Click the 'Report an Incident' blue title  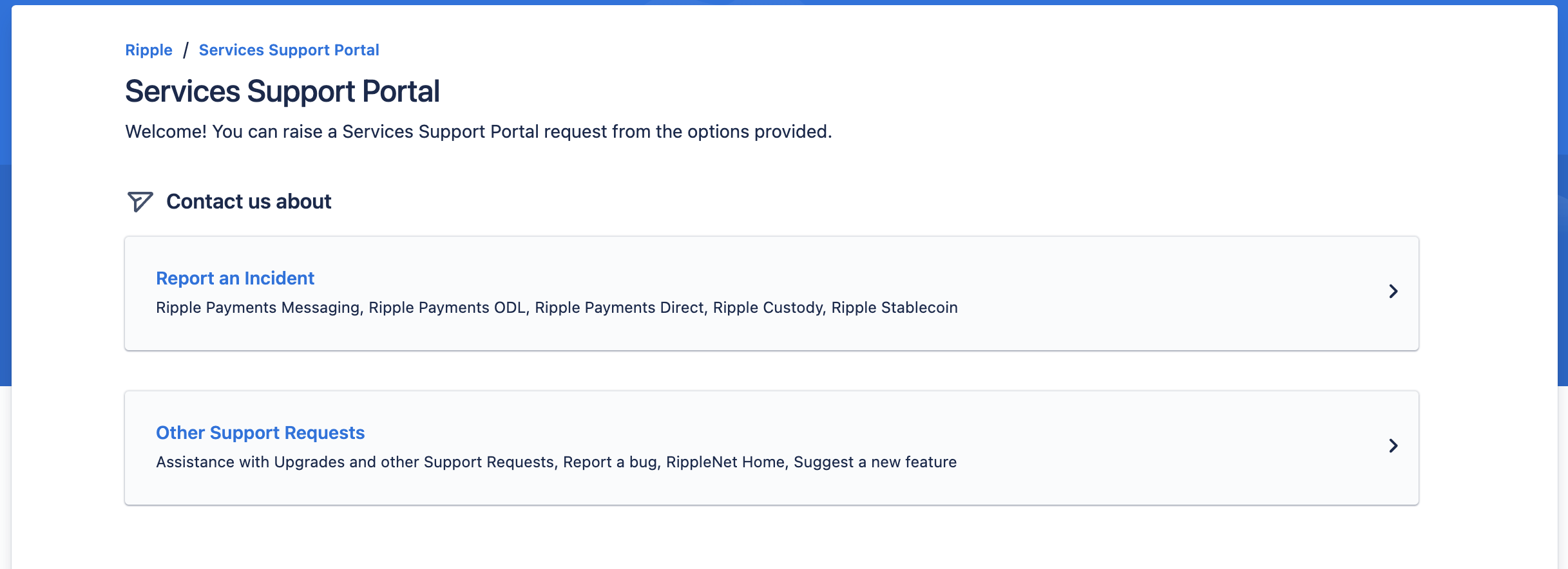tap(234, 278)
